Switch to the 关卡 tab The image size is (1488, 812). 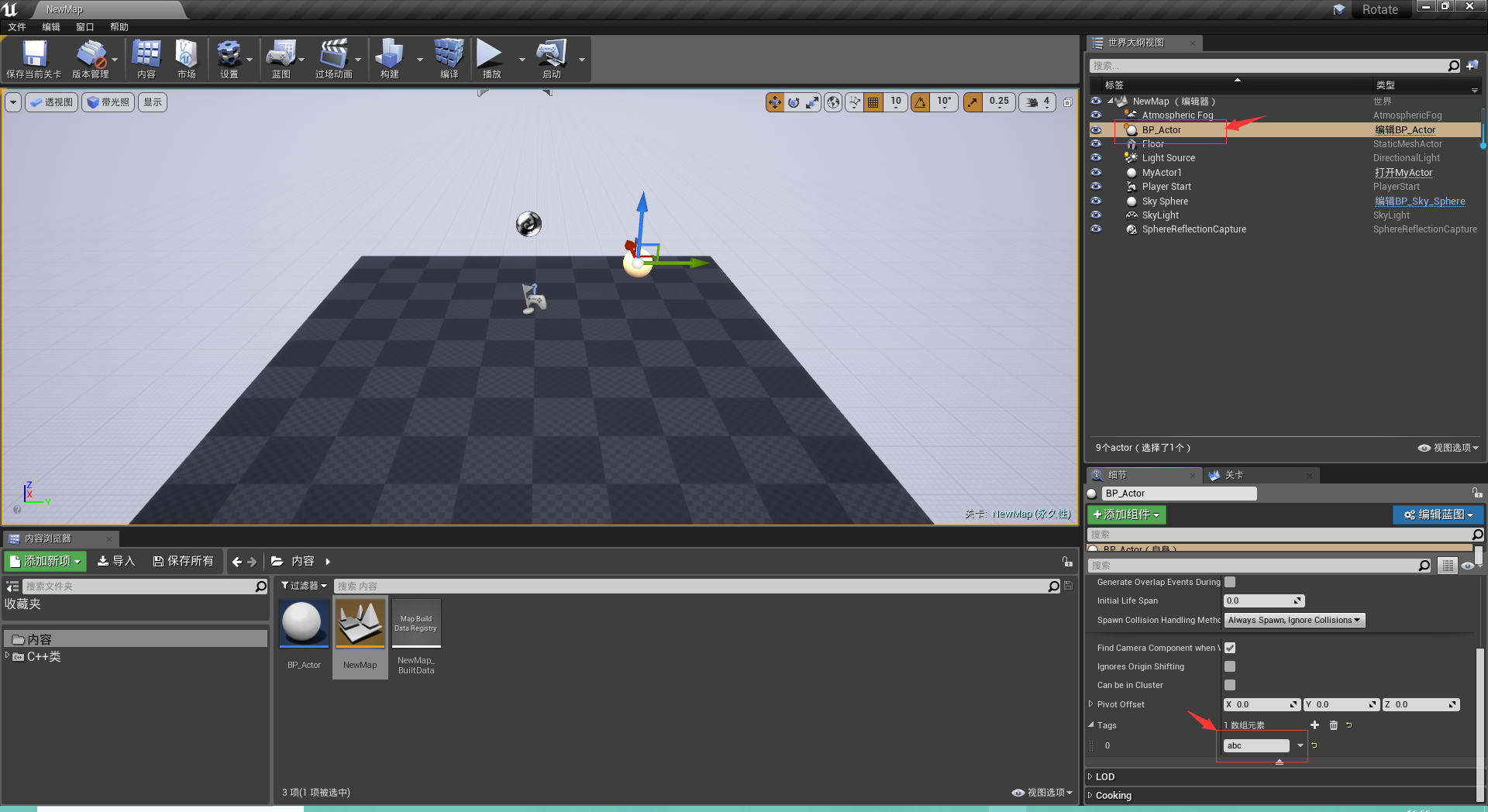[1234, 475]
